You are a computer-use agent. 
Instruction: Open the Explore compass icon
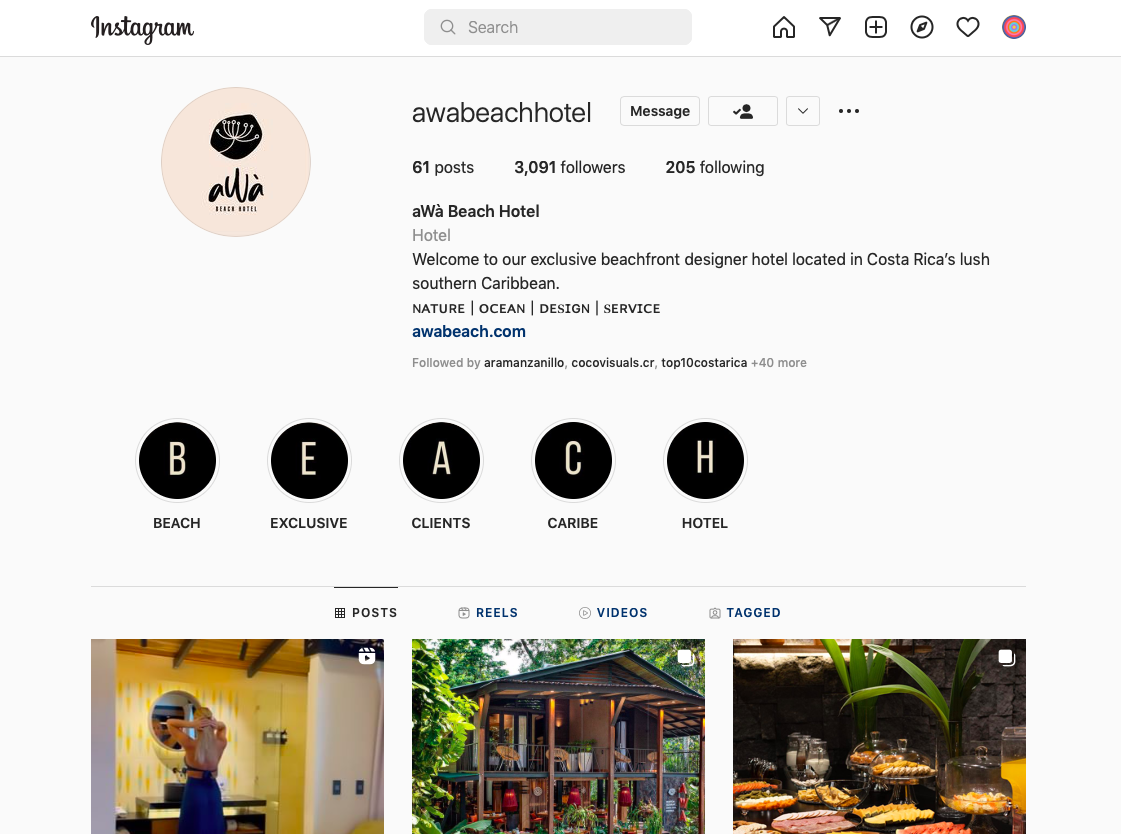coord(922,27)
